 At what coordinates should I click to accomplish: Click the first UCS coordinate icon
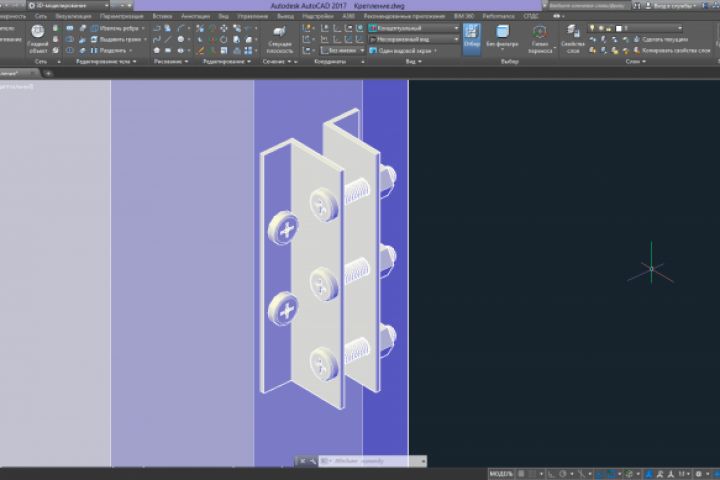coord(306,28)
